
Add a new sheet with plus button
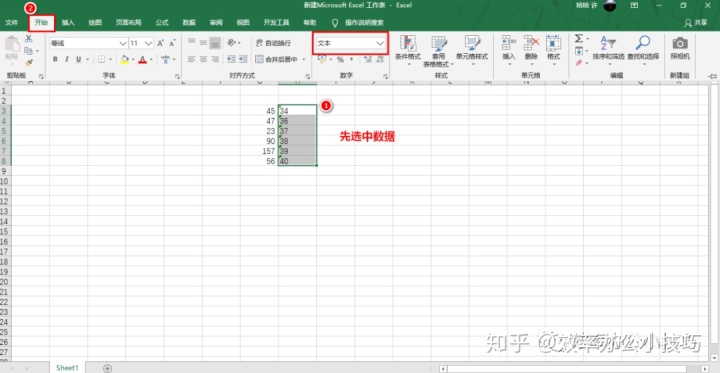107,368
